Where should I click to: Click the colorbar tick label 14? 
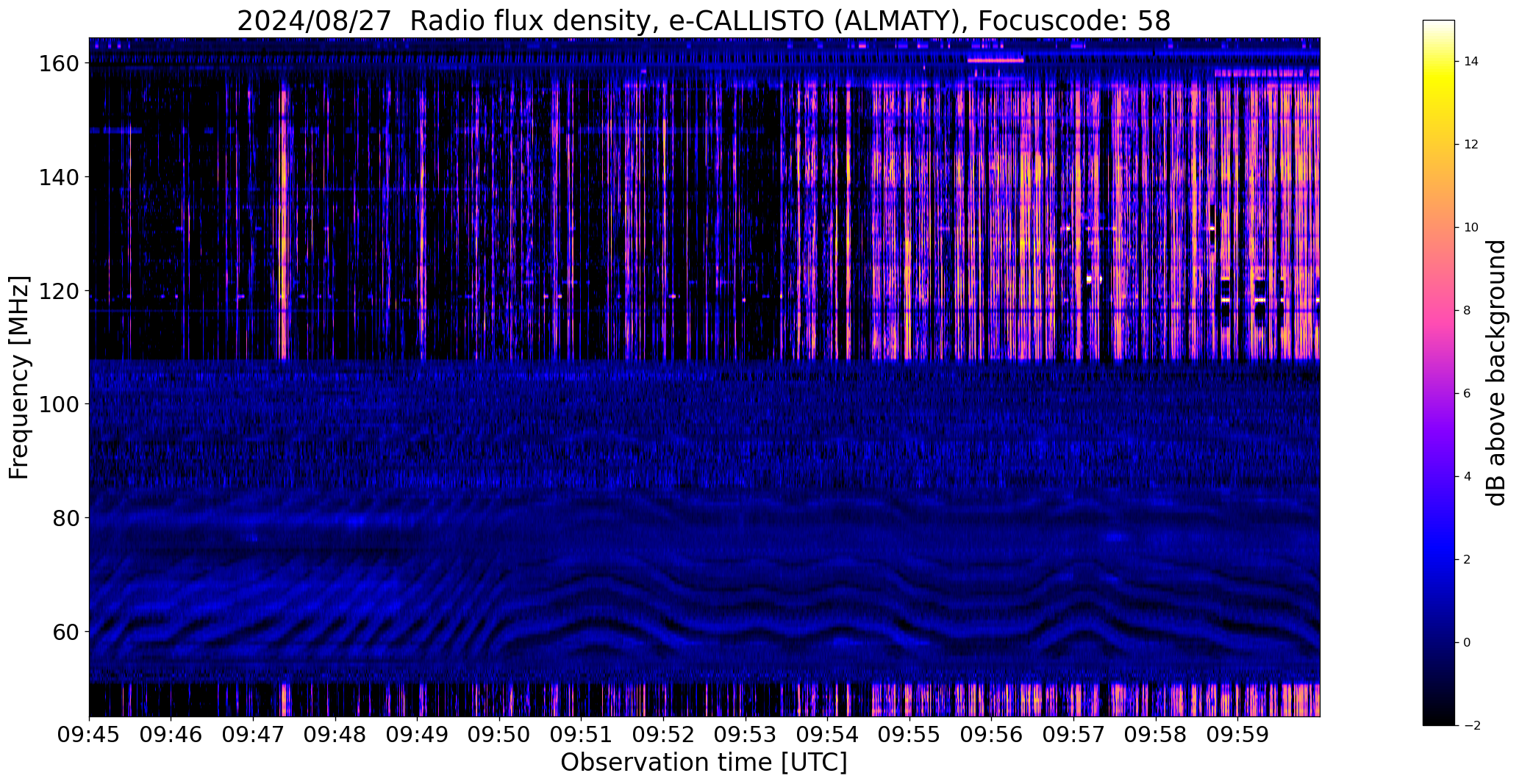(x=1471, y=62)
